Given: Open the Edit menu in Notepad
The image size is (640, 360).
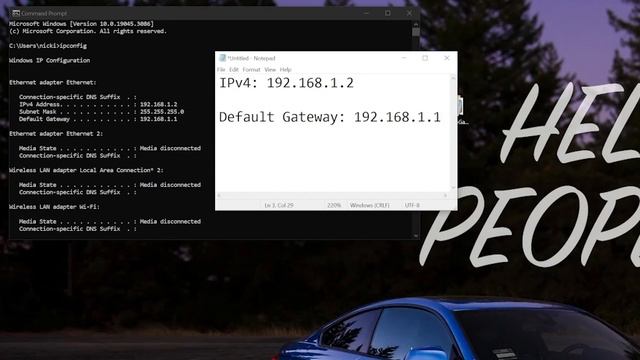Looking at the screenshot, I should (233, 70).
